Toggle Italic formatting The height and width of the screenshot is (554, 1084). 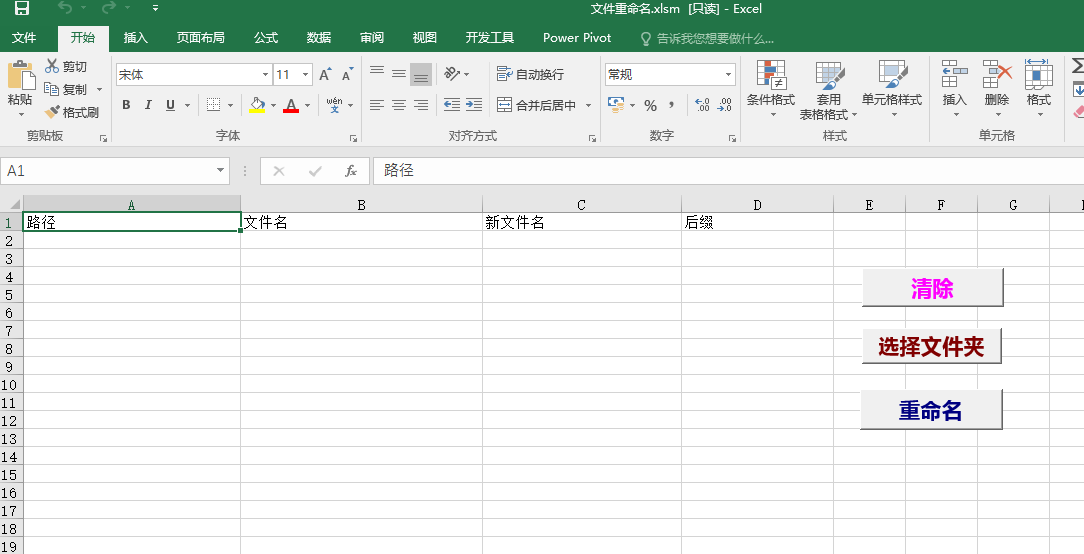pos(148,105)
